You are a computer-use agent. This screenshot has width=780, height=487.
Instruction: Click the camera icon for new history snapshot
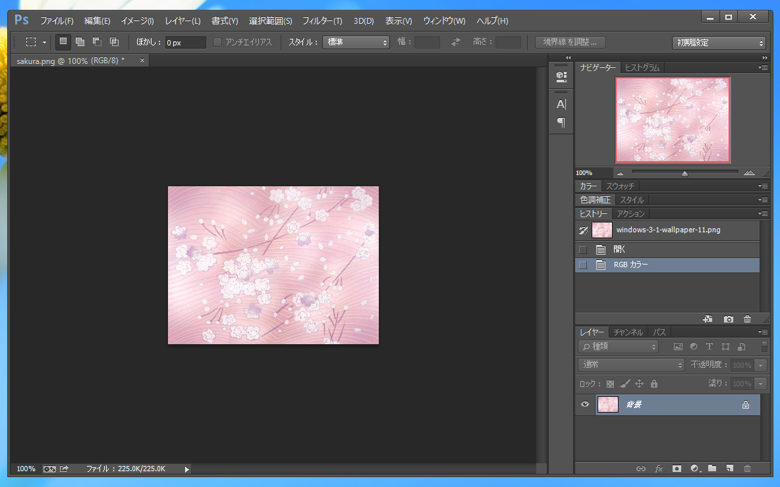728,319
